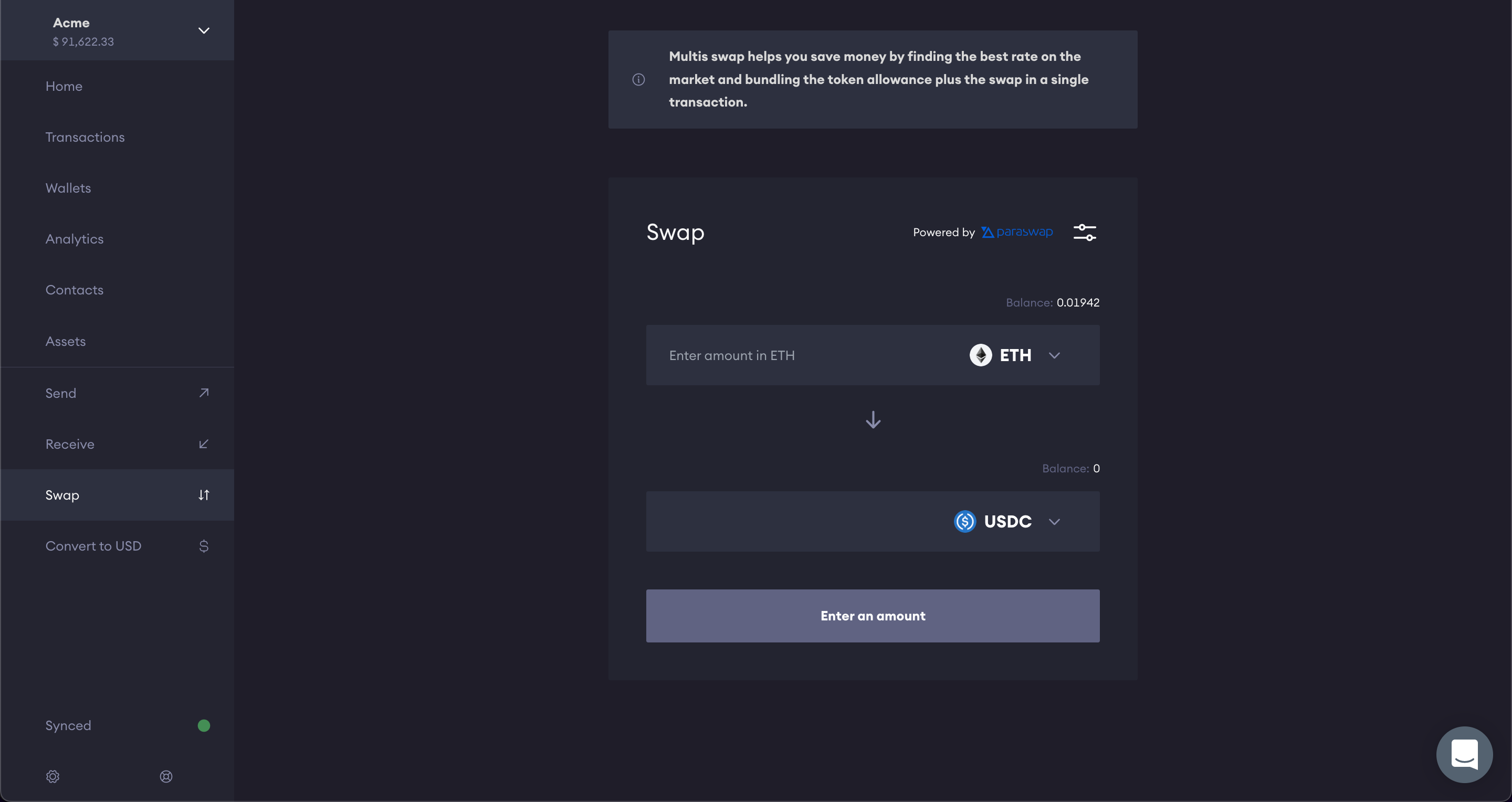Open the help lifebuoy icon

[166, 776]
